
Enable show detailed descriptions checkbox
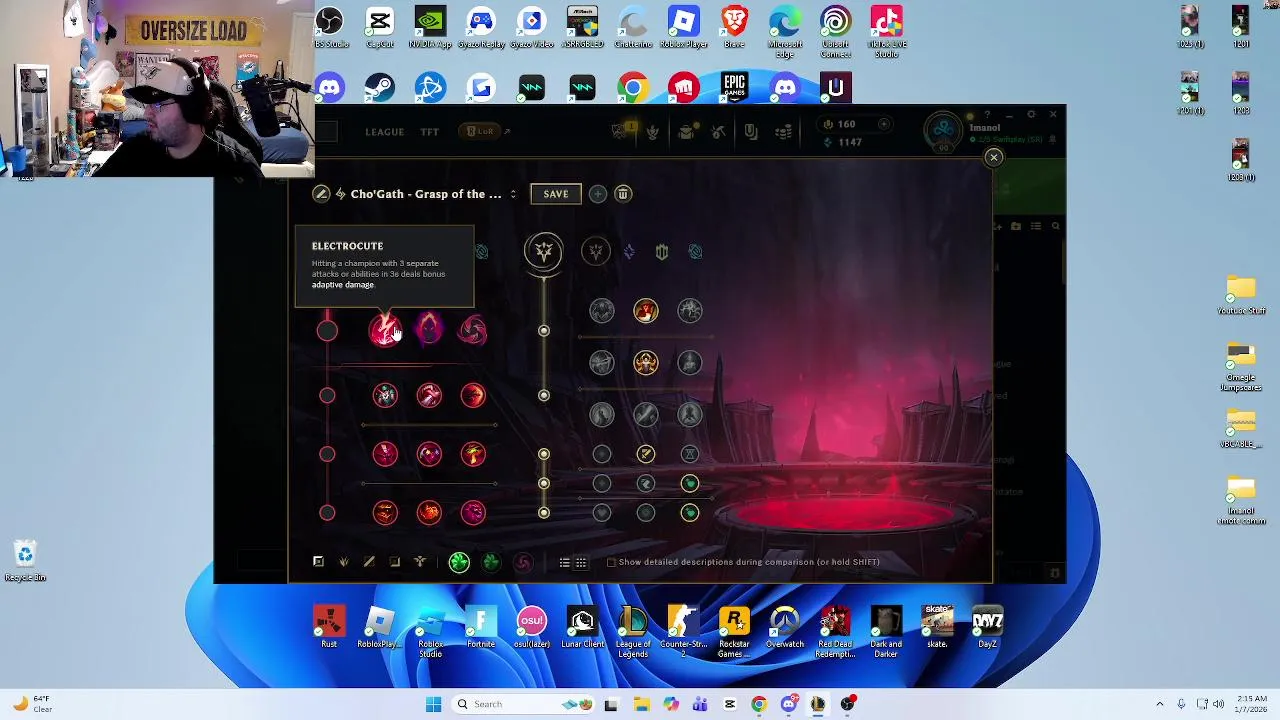tap(612, 562)
